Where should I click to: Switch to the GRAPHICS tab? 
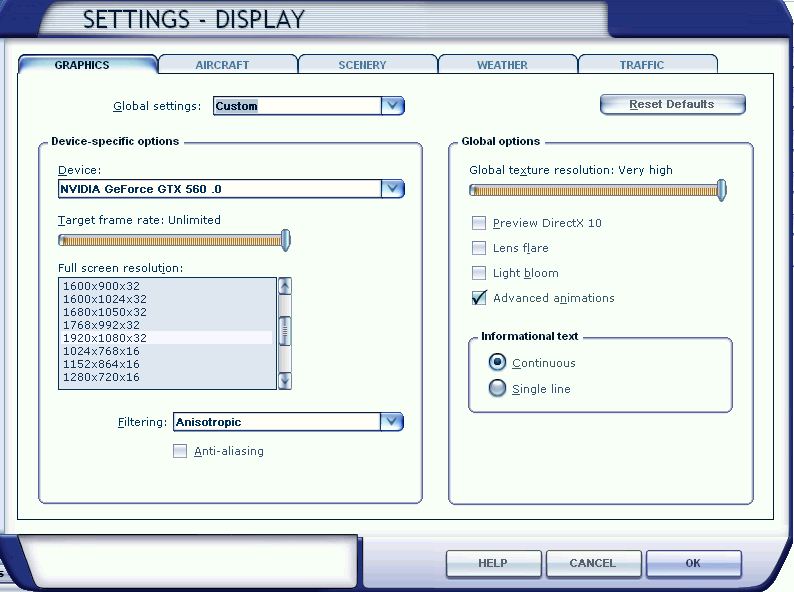(x=88, y=65)
